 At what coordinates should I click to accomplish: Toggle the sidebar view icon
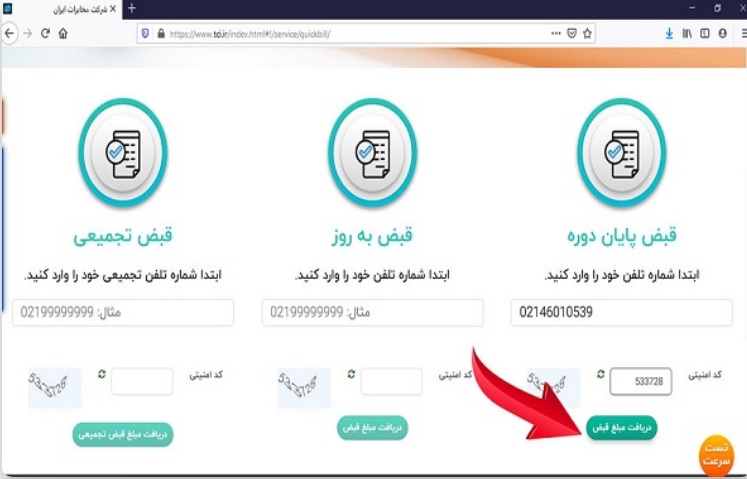705,33
